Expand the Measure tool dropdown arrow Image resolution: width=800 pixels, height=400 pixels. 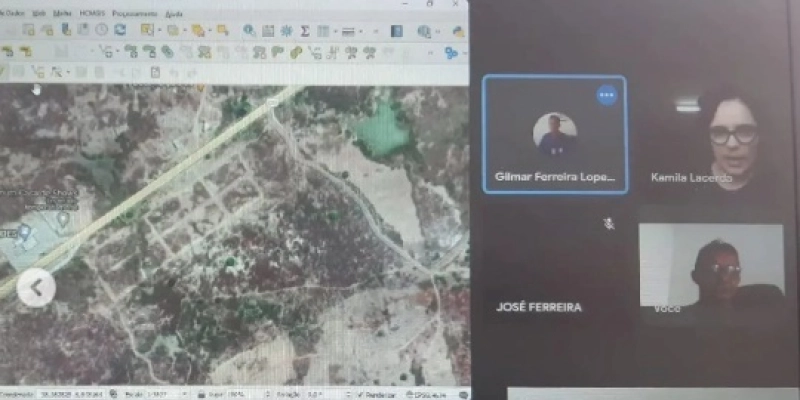click(361, 32)
